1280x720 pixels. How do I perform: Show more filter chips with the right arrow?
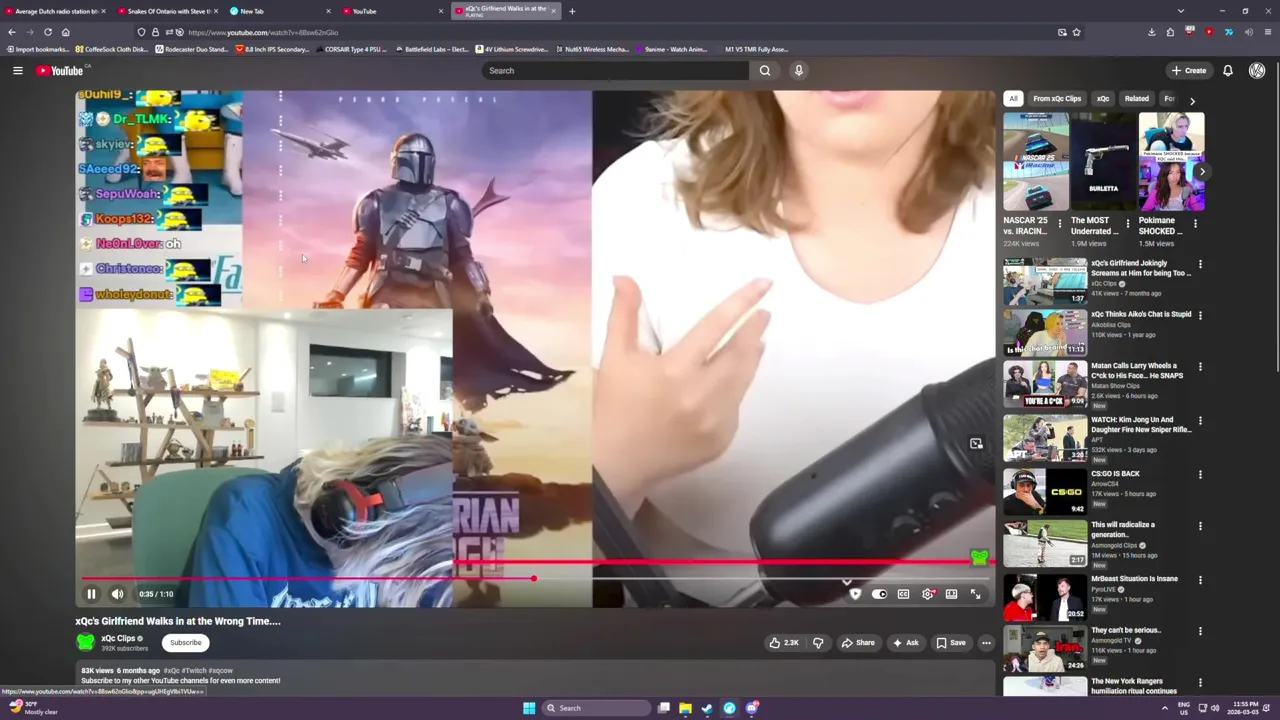1192,100
